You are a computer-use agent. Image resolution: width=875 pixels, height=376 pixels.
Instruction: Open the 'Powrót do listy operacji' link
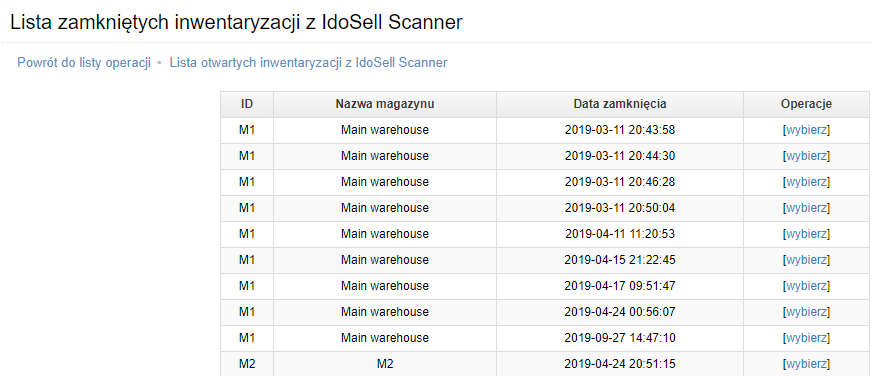coord(84,62)
